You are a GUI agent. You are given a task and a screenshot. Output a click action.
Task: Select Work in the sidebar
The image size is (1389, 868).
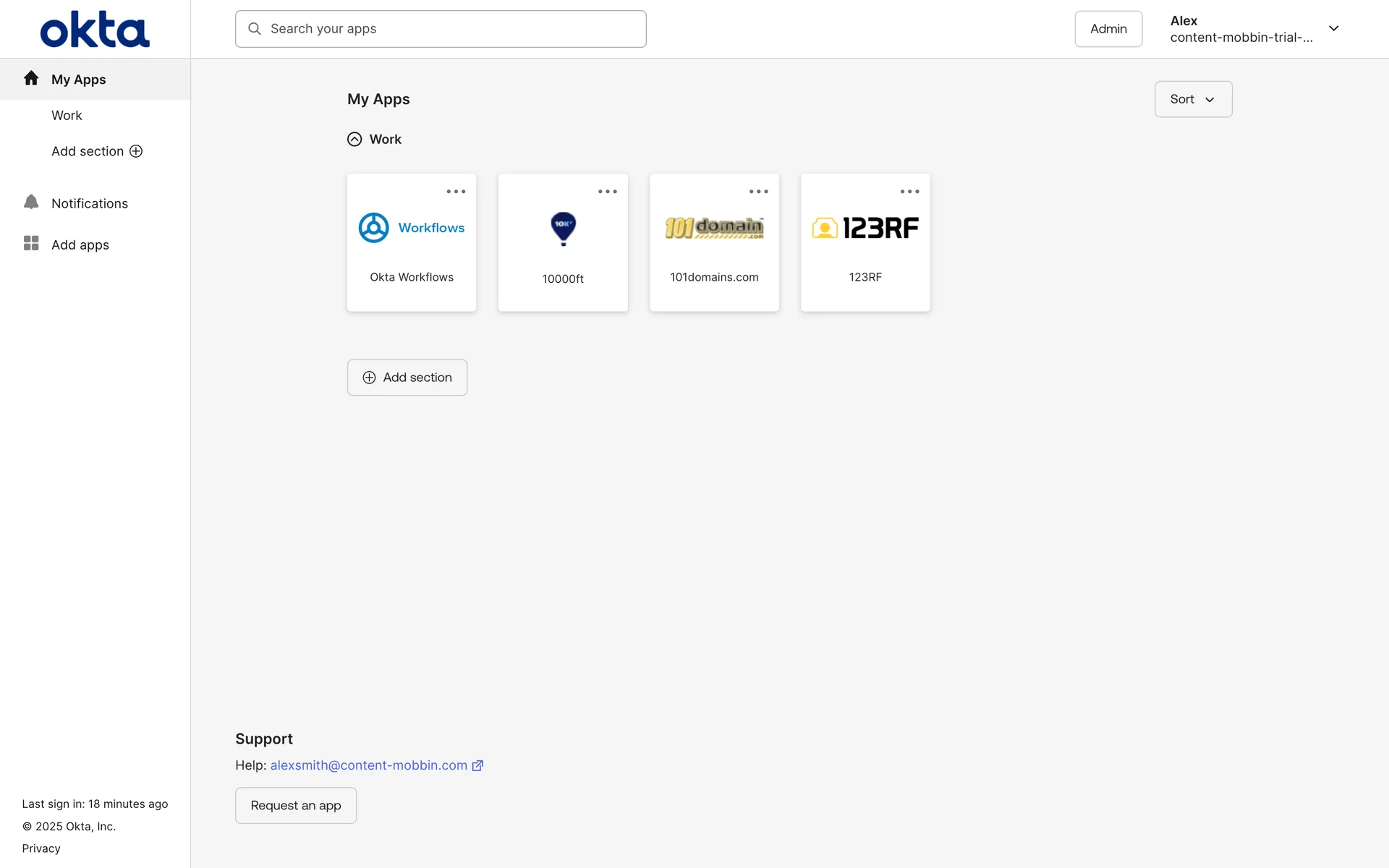pyautogui.click(x=67, y=116)
